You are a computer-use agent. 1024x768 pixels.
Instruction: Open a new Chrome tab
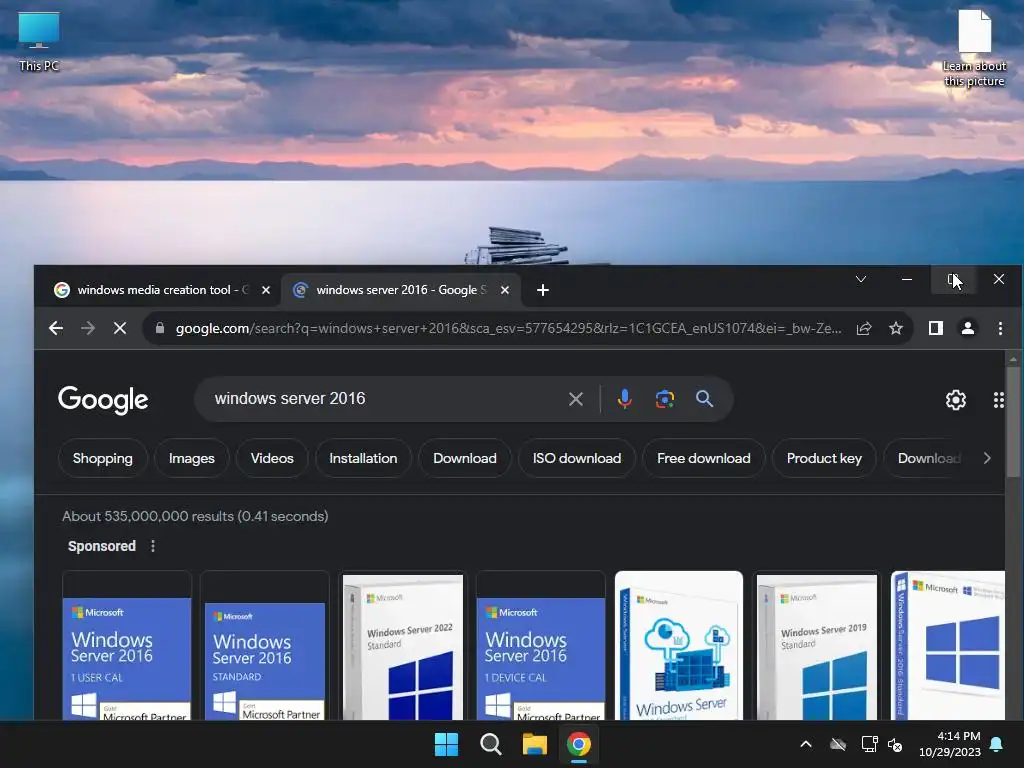point(543,290)
